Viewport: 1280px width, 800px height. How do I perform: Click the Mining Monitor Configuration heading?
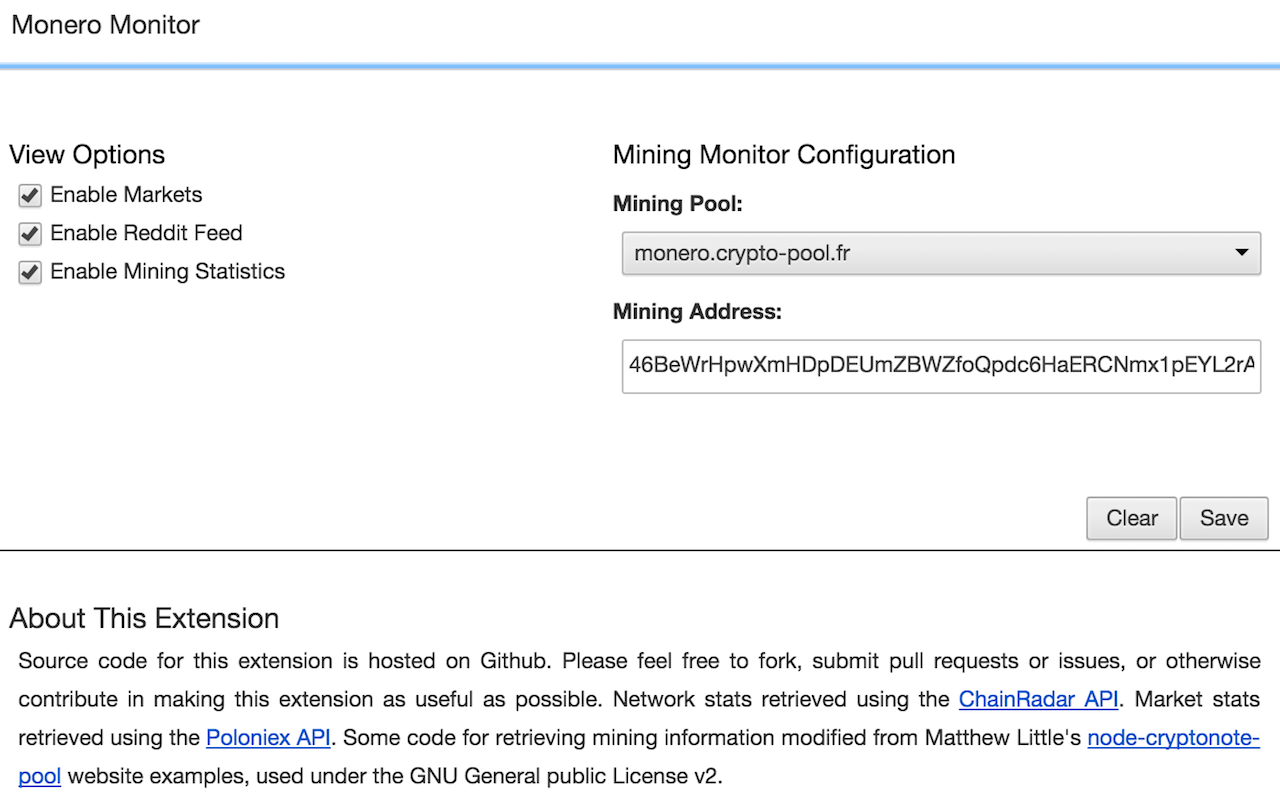tap(784, 155)
